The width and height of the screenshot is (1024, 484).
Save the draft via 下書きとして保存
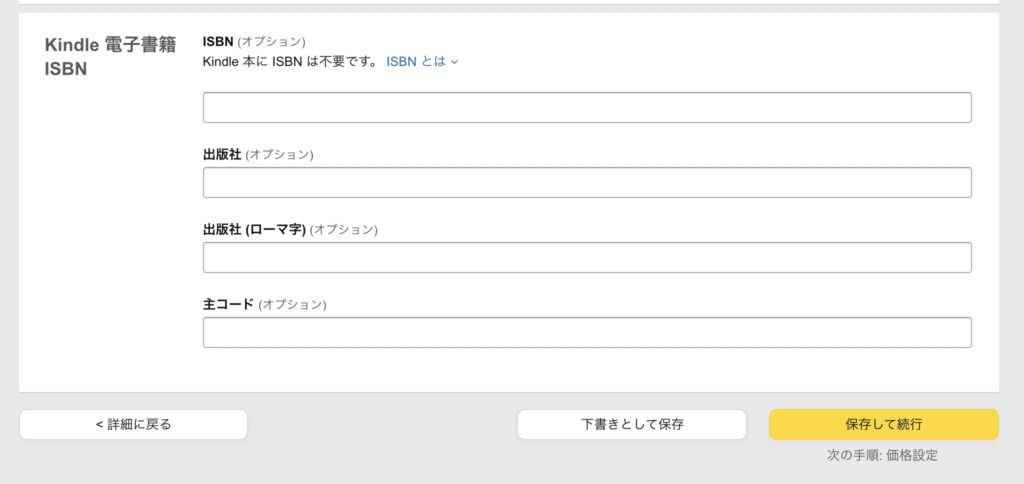click(632, 425)
